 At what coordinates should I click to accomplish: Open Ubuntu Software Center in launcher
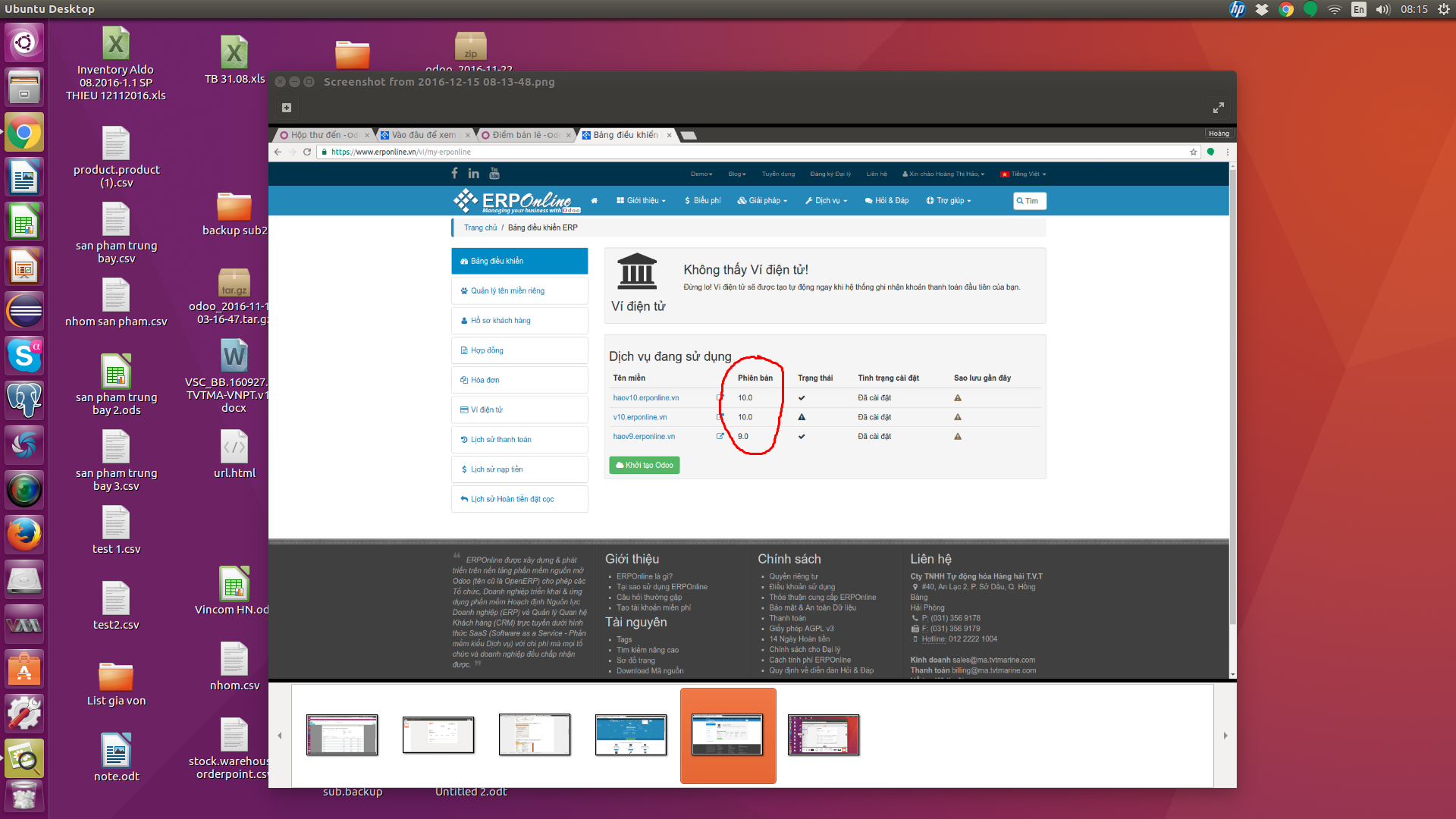(24, 669)
